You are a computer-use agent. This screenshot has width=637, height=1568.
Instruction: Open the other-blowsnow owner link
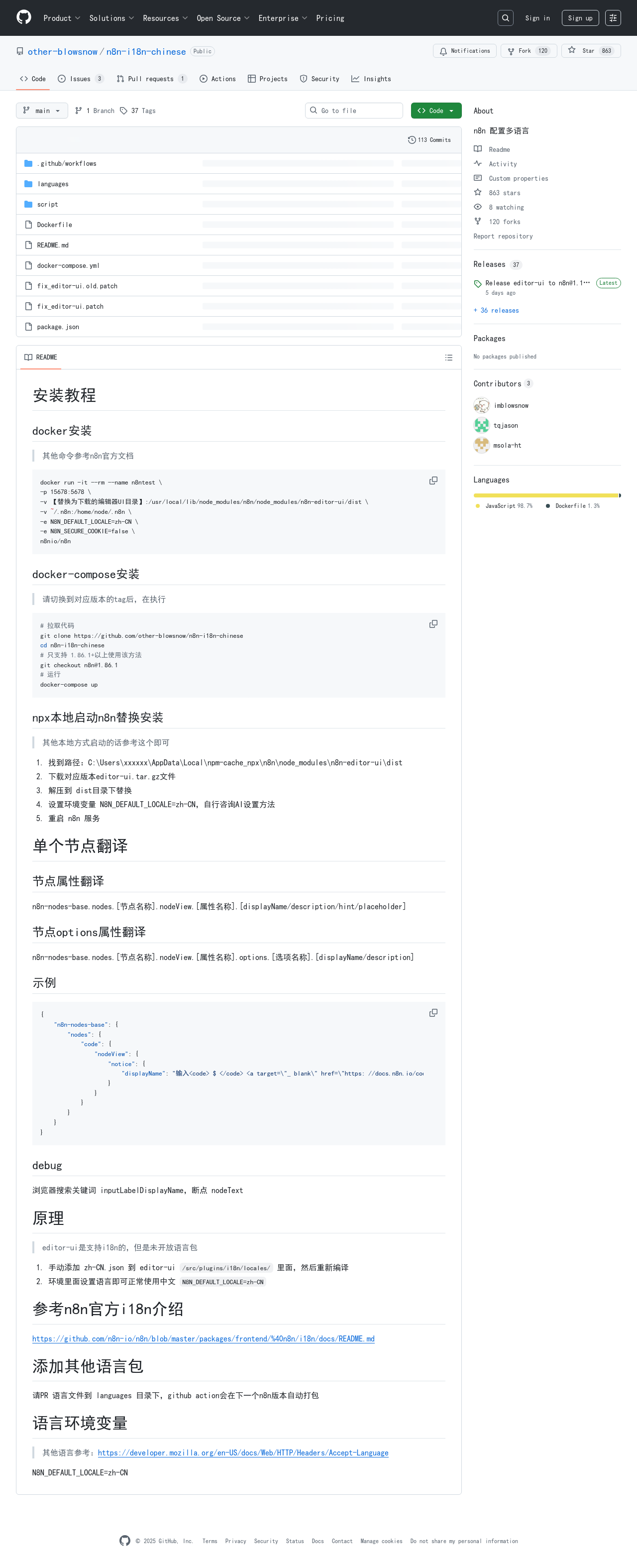tap(62, 52)
